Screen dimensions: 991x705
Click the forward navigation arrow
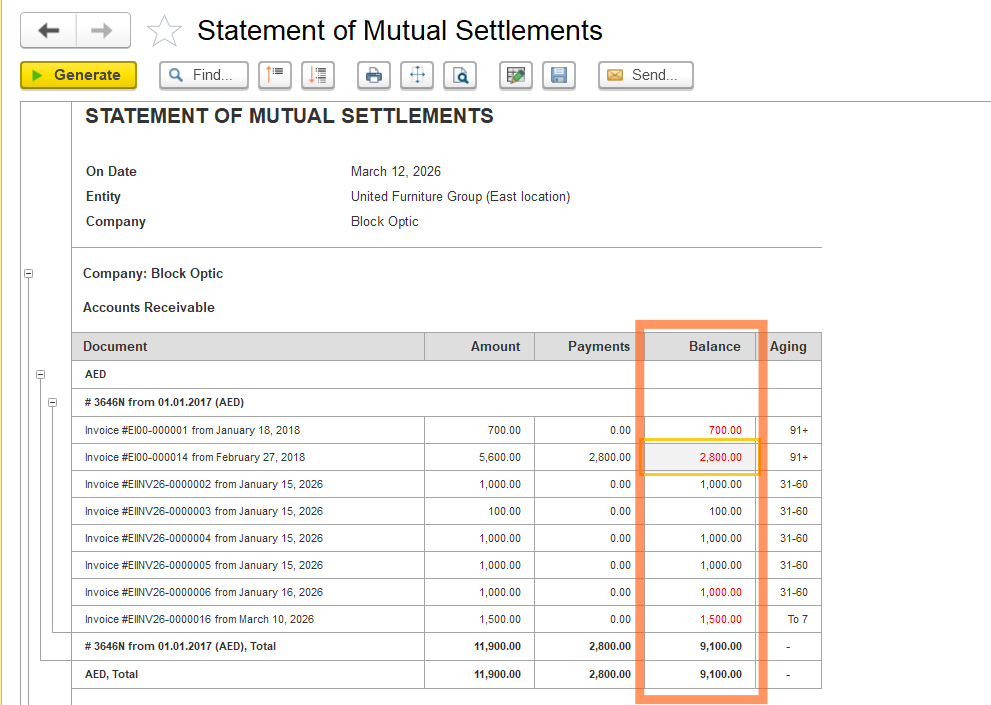[x=102, y=31]
